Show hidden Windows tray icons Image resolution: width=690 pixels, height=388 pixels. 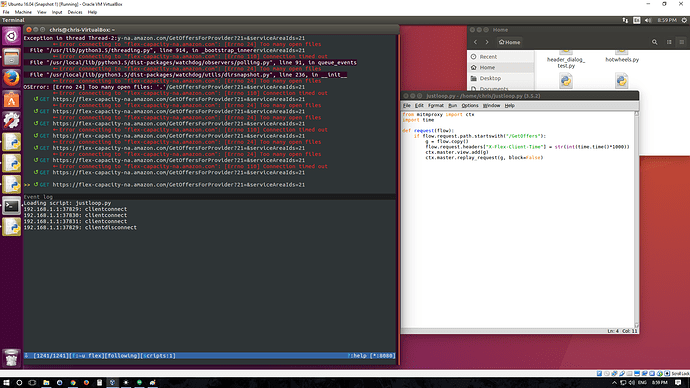click(614, 383)
